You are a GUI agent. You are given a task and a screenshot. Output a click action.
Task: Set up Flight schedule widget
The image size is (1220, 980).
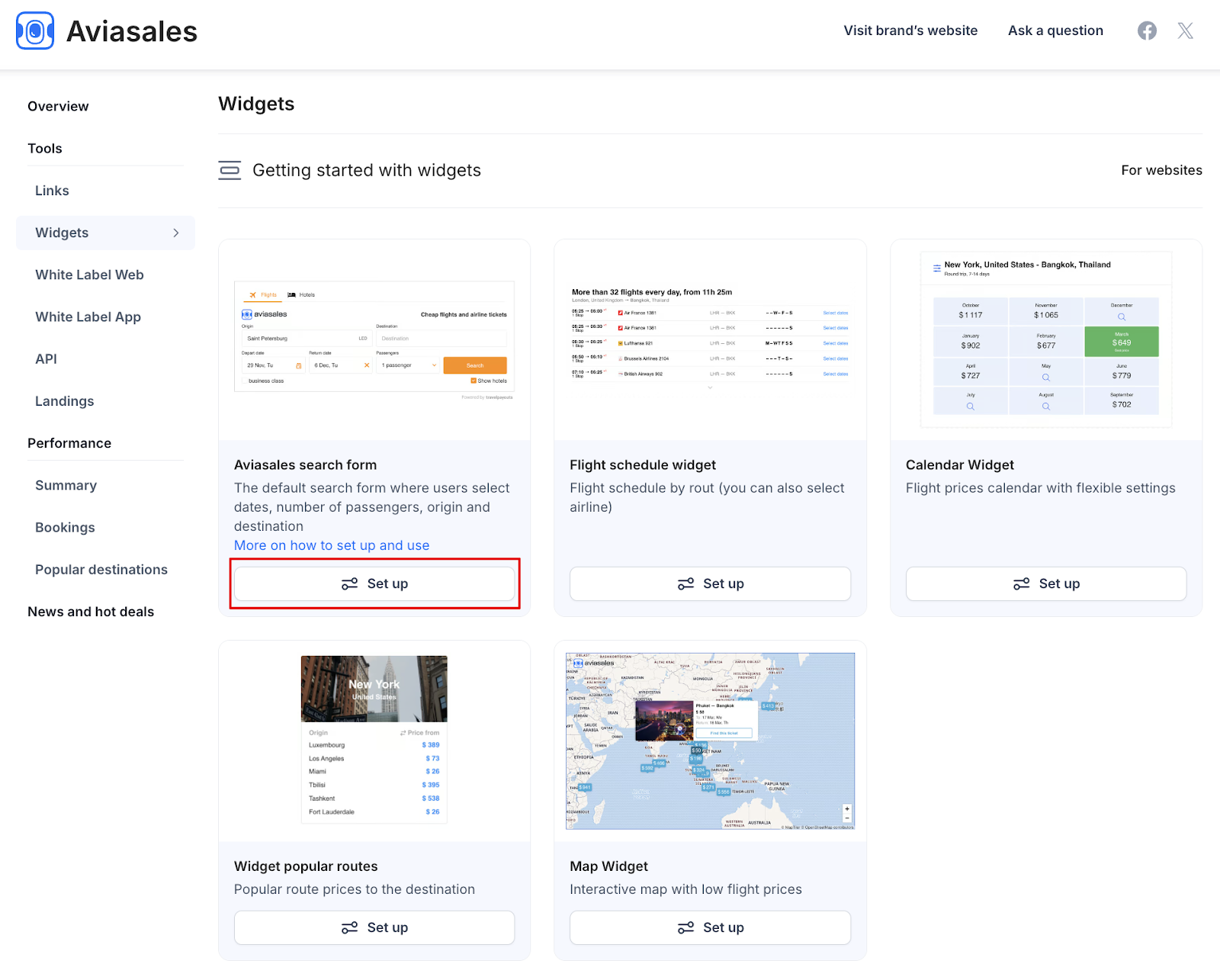pos(710,583)
